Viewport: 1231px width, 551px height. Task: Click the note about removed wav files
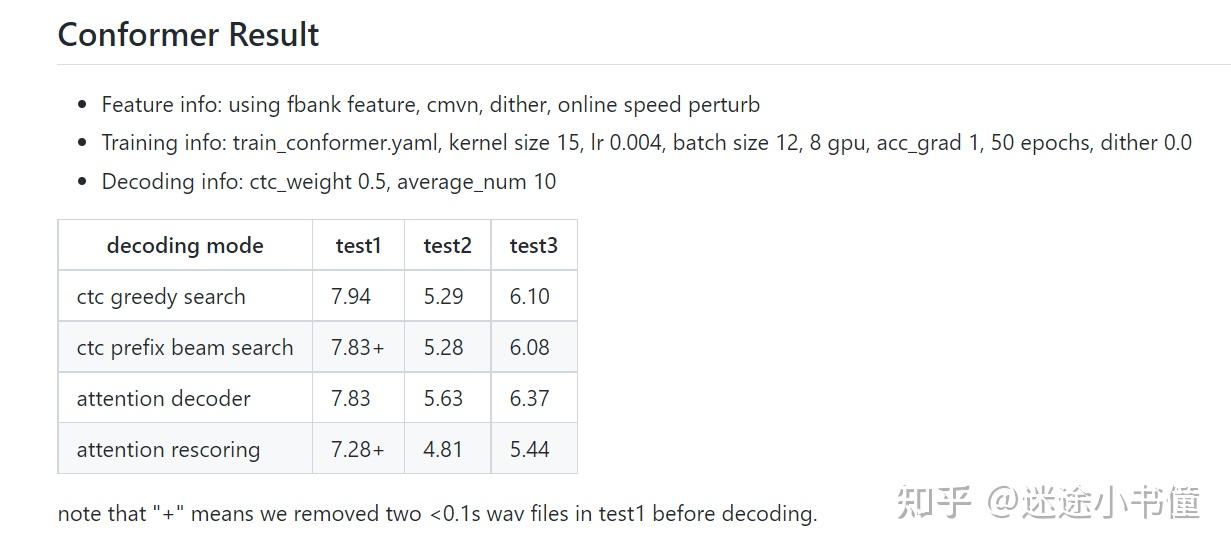coord(437,514)
